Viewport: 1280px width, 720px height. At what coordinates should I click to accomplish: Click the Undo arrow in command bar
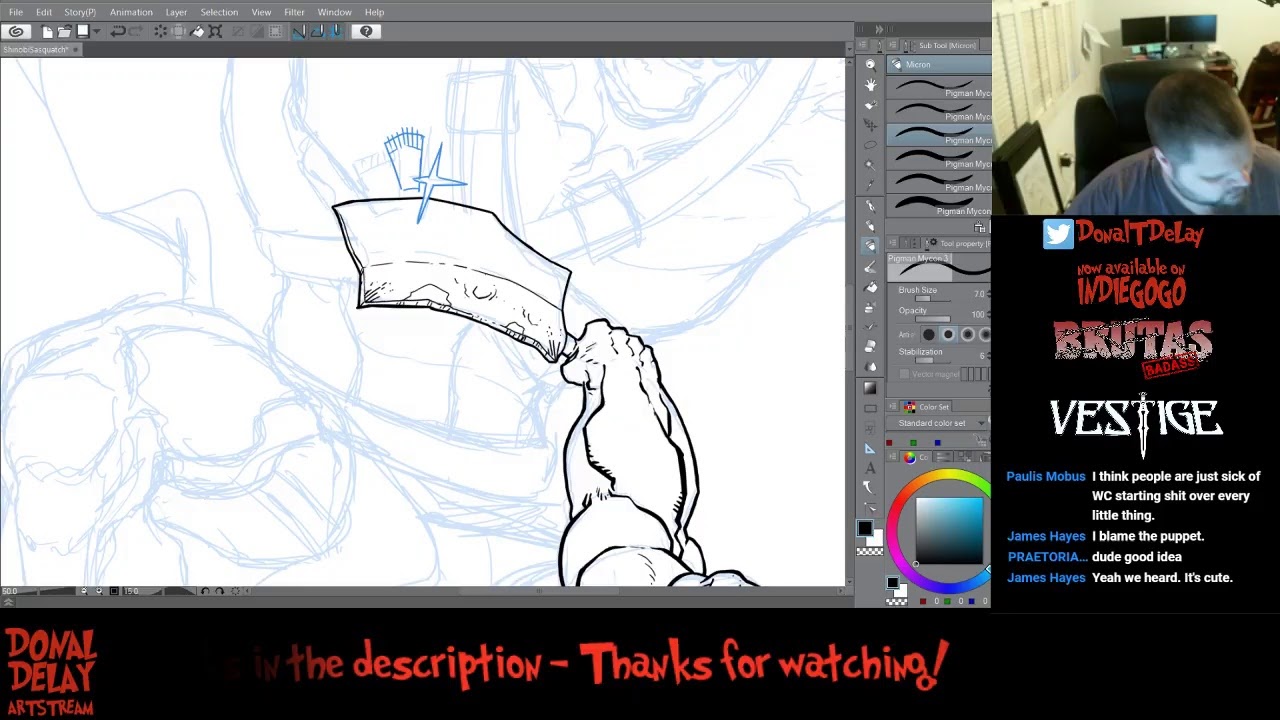pyautogui.click(x=118, y=32)
